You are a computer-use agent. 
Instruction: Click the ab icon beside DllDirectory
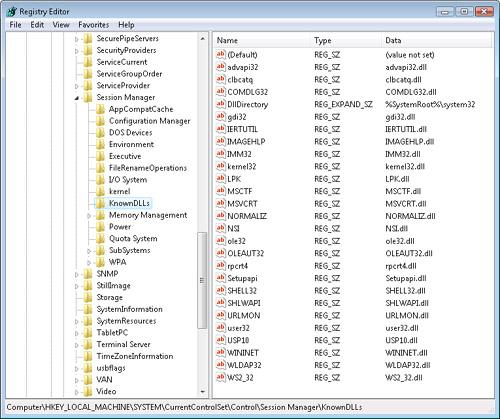220,104
